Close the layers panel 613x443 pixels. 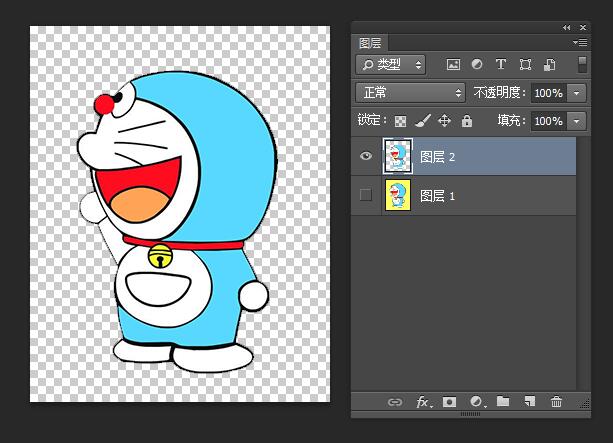(583, 27)
